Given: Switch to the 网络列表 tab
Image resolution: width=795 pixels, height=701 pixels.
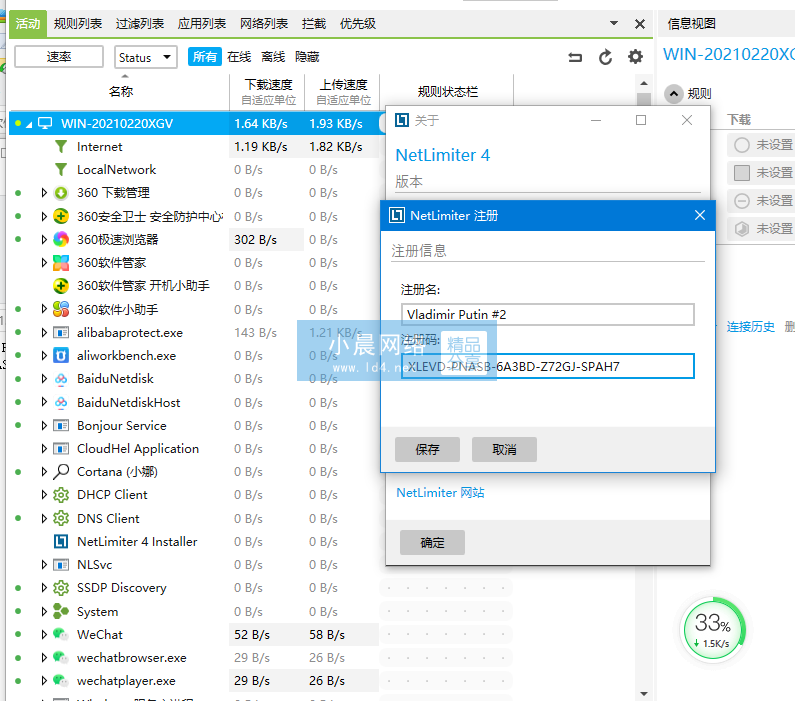Looking at the screenshot, I should pyautogui.click(x=264, y=23).
